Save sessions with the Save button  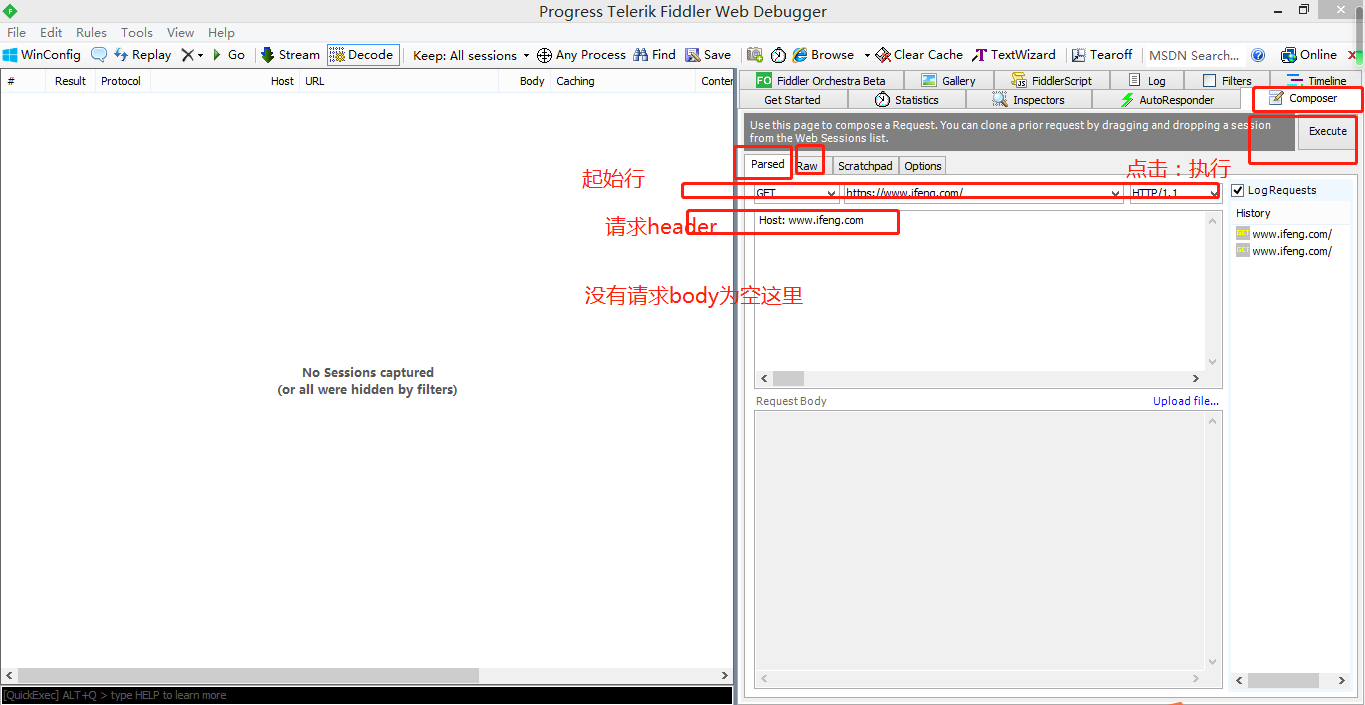tap(708, 55)
